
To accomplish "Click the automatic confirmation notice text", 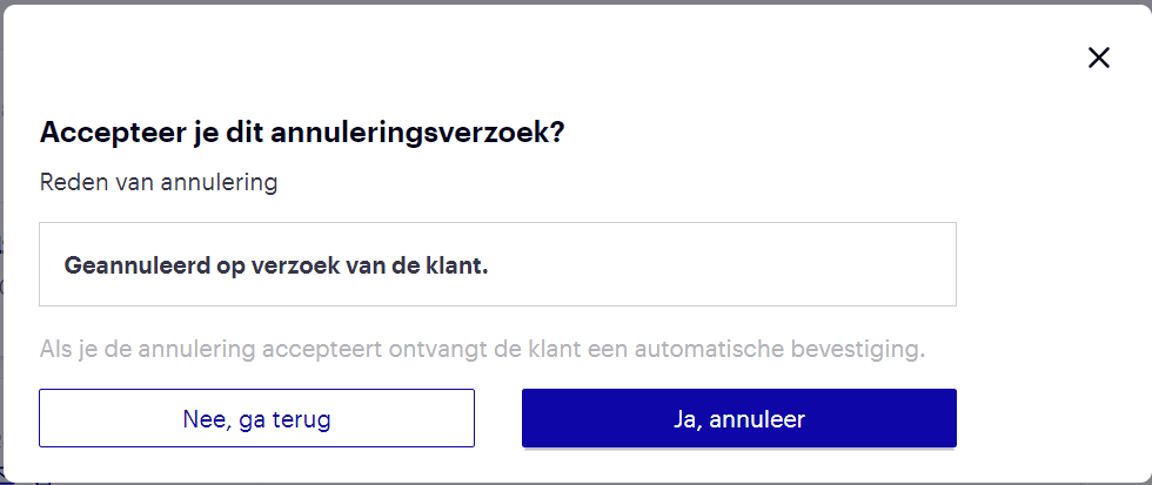I will tap(482, 350).
